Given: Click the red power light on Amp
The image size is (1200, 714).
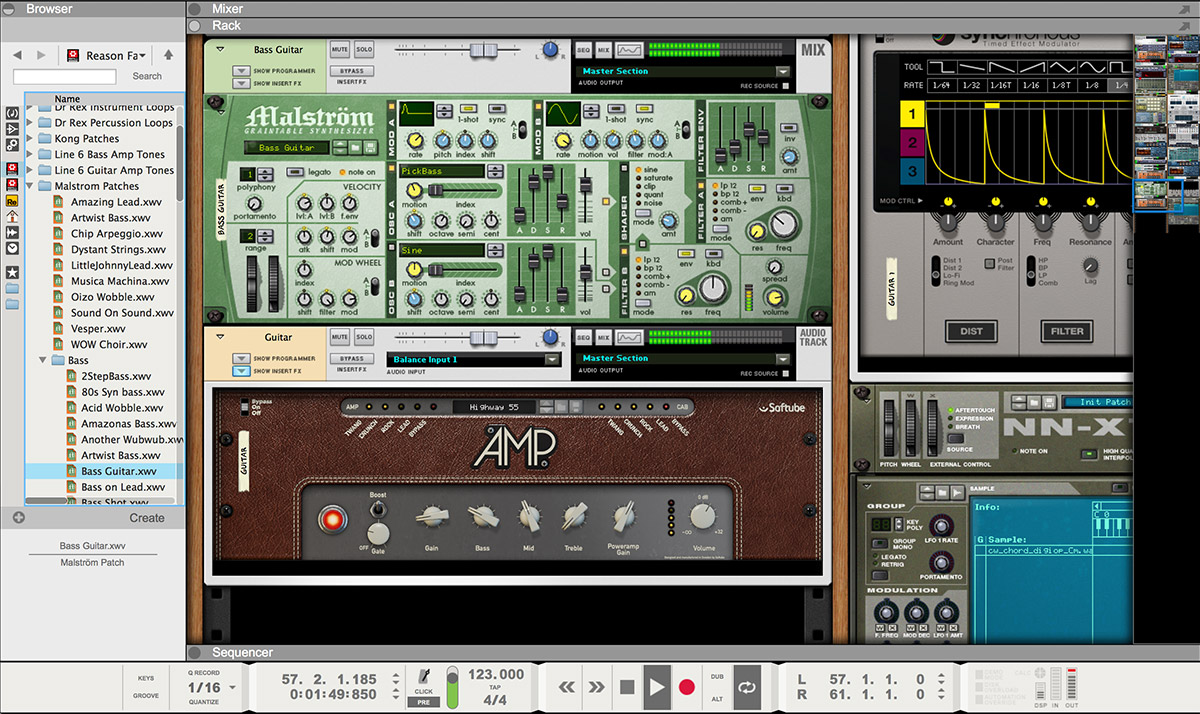Looking at the screenshot, I should tap(330, 518).
